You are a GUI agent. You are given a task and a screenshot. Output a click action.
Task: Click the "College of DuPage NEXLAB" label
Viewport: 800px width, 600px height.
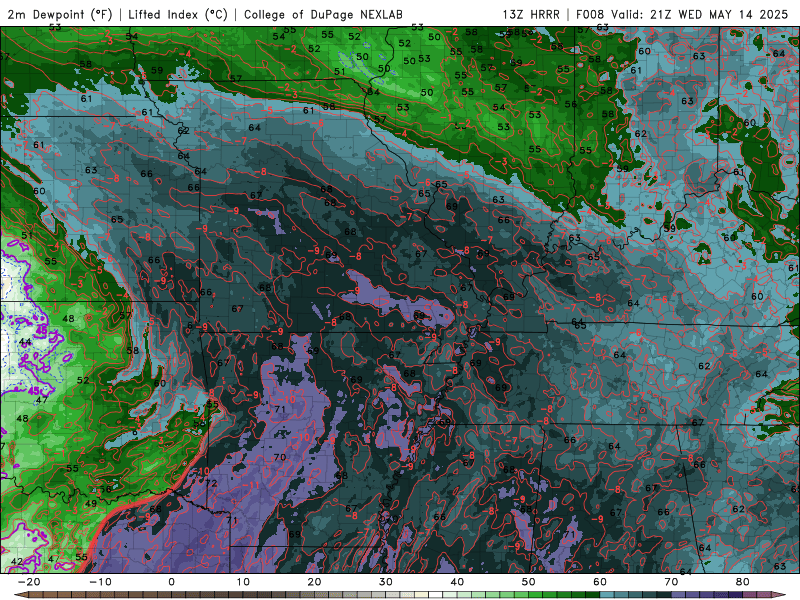(x=323, y=14)
